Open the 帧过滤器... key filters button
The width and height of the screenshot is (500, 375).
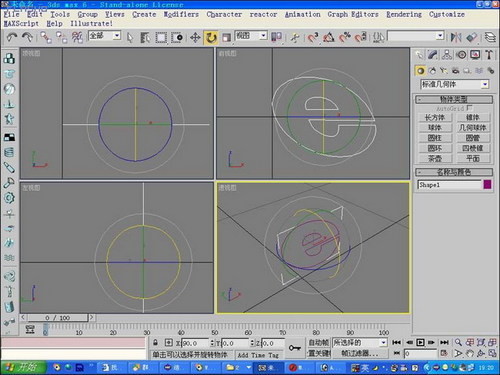tap(359, 353)
